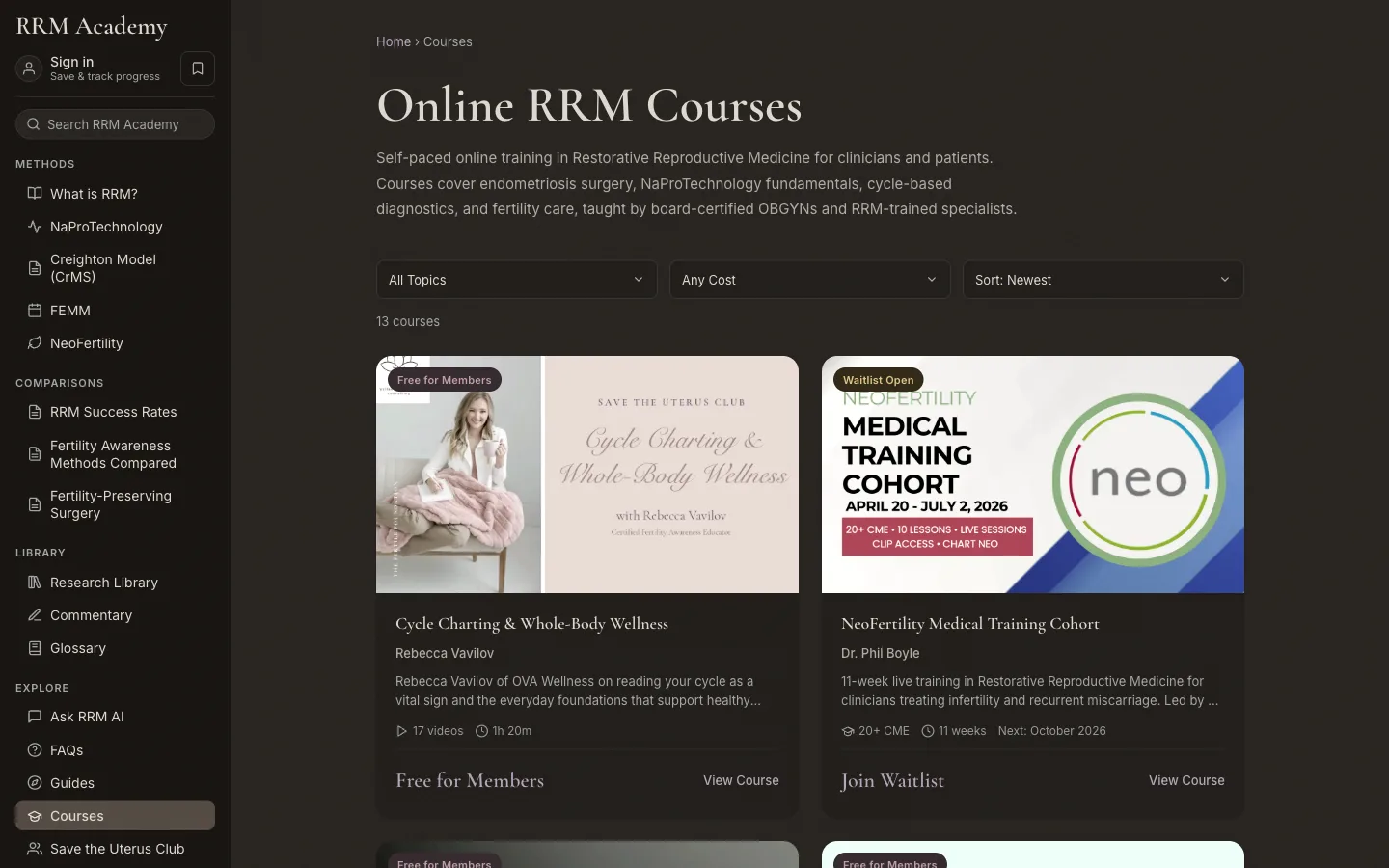Open the Glossary page

click(115, 648)
